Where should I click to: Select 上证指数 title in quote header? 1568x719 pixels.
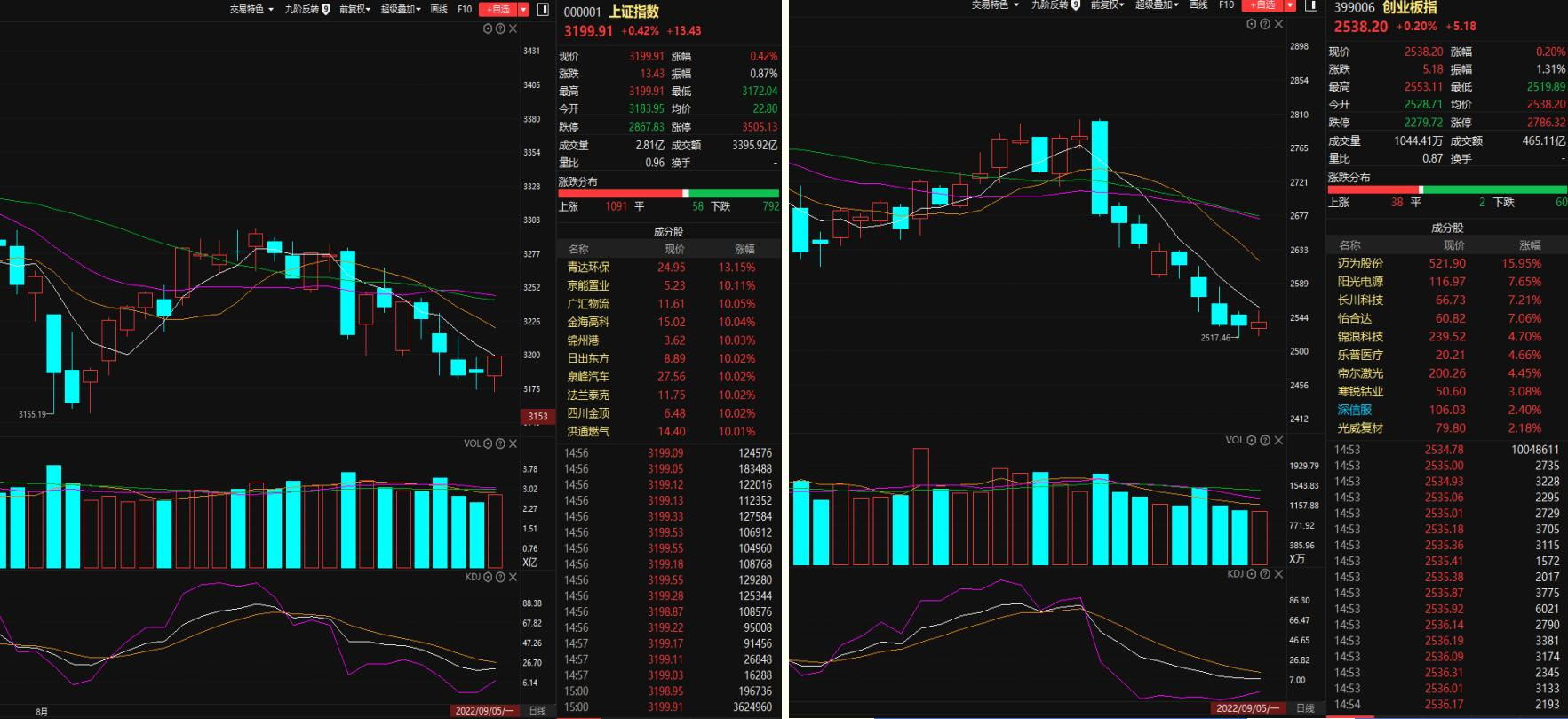pos(633,12)
